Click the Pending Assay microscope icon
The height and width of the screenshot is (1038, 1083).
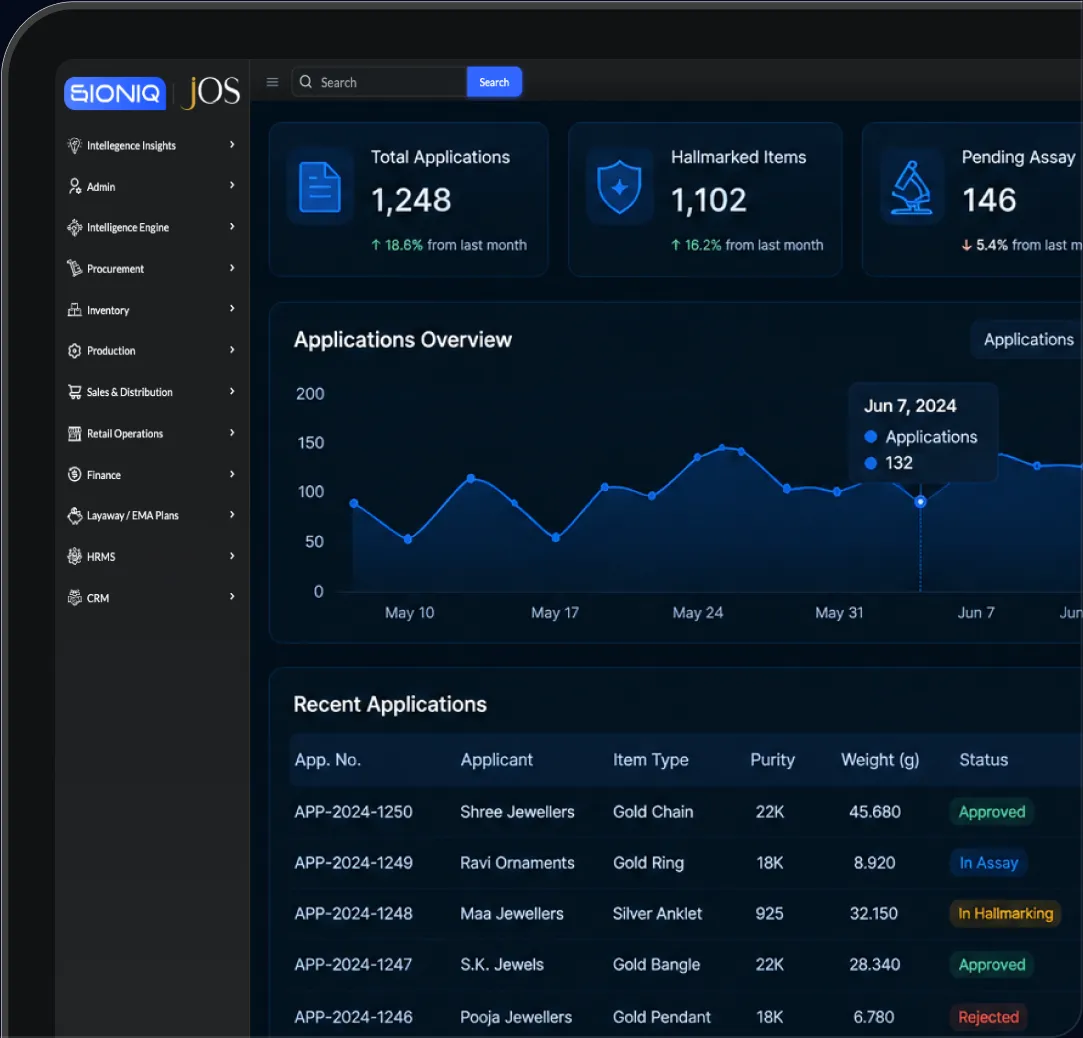(912, 187)
